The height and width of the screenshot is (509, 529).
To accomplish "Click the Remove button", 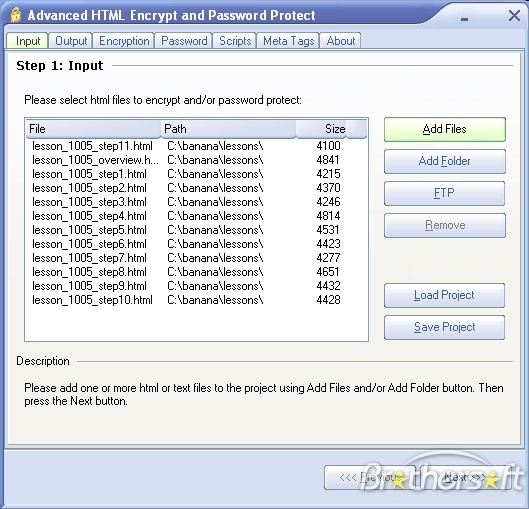I will (x=445, y=225).
